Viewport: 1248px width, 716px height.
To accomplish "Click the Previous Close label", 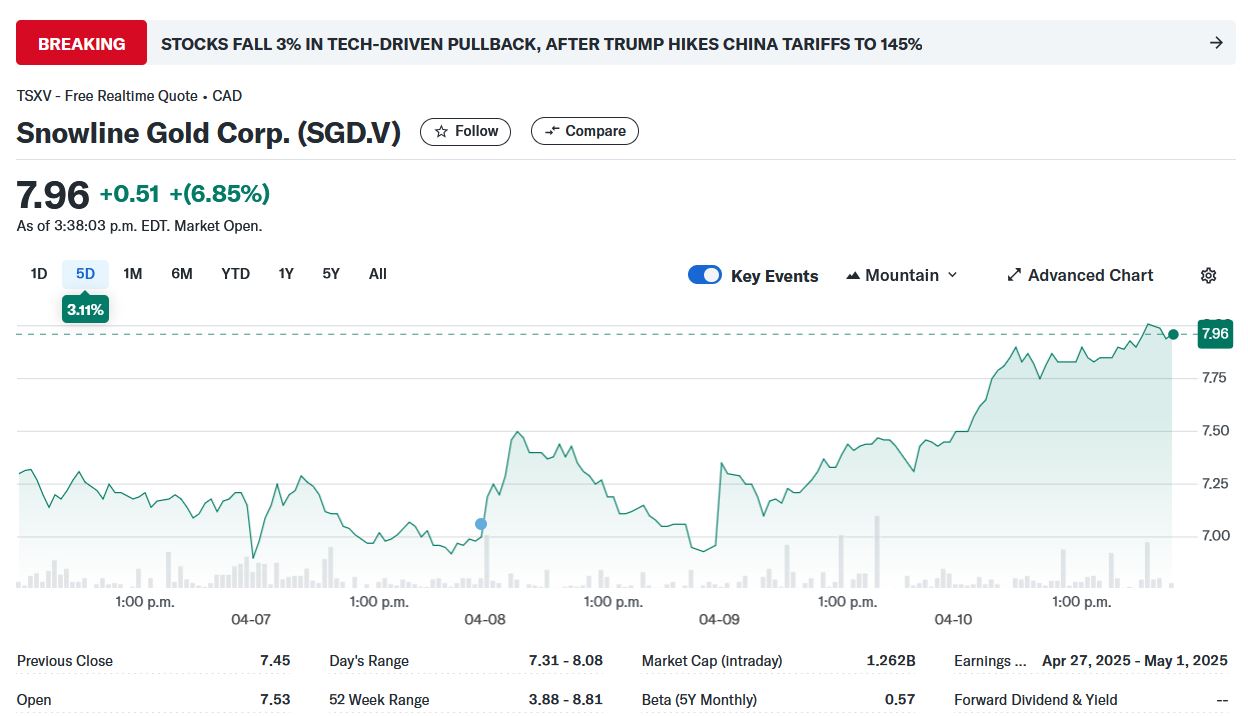I will point(65,661).
